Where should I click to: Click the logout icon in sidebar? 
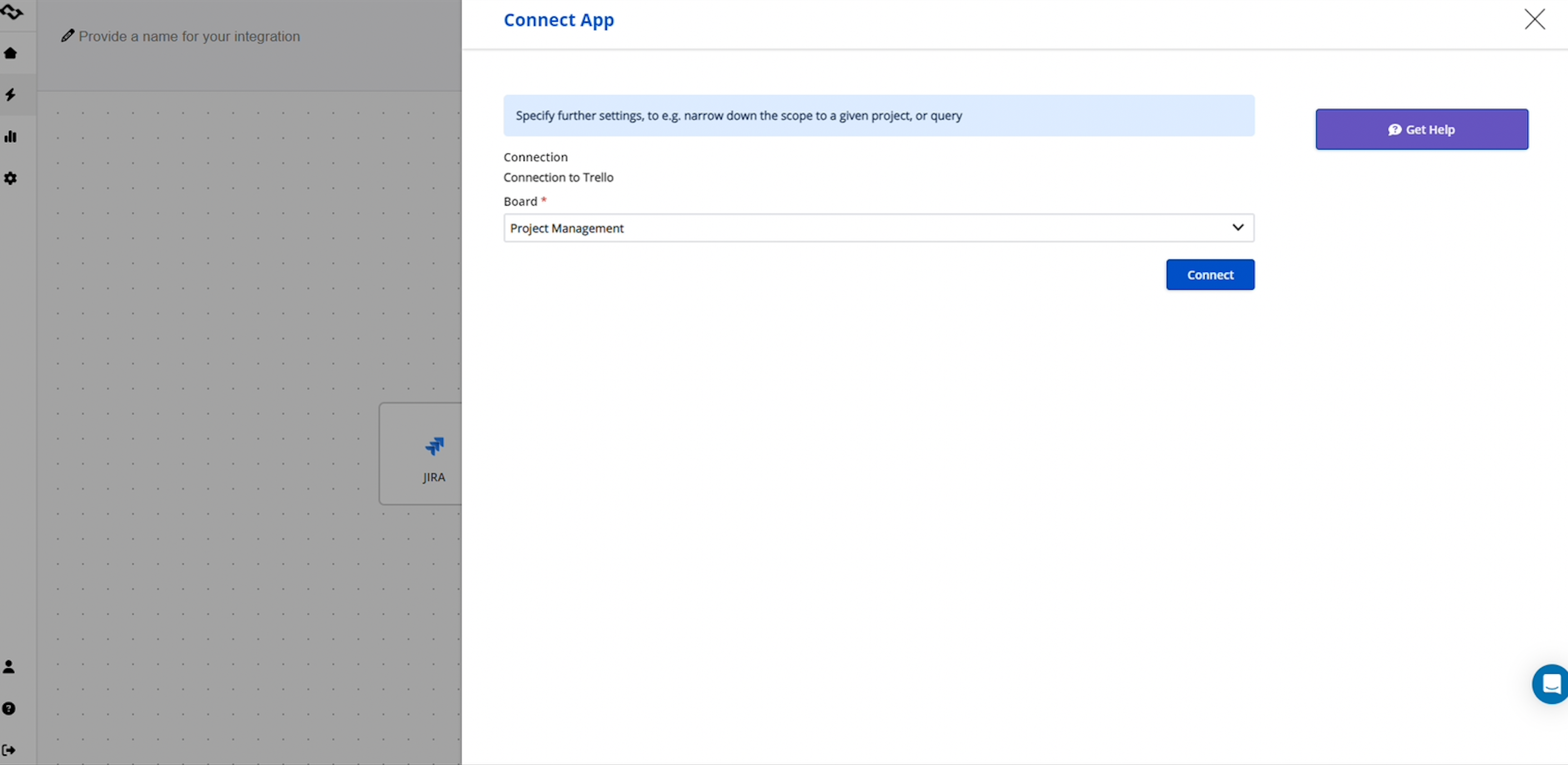(x=8, y=750)
